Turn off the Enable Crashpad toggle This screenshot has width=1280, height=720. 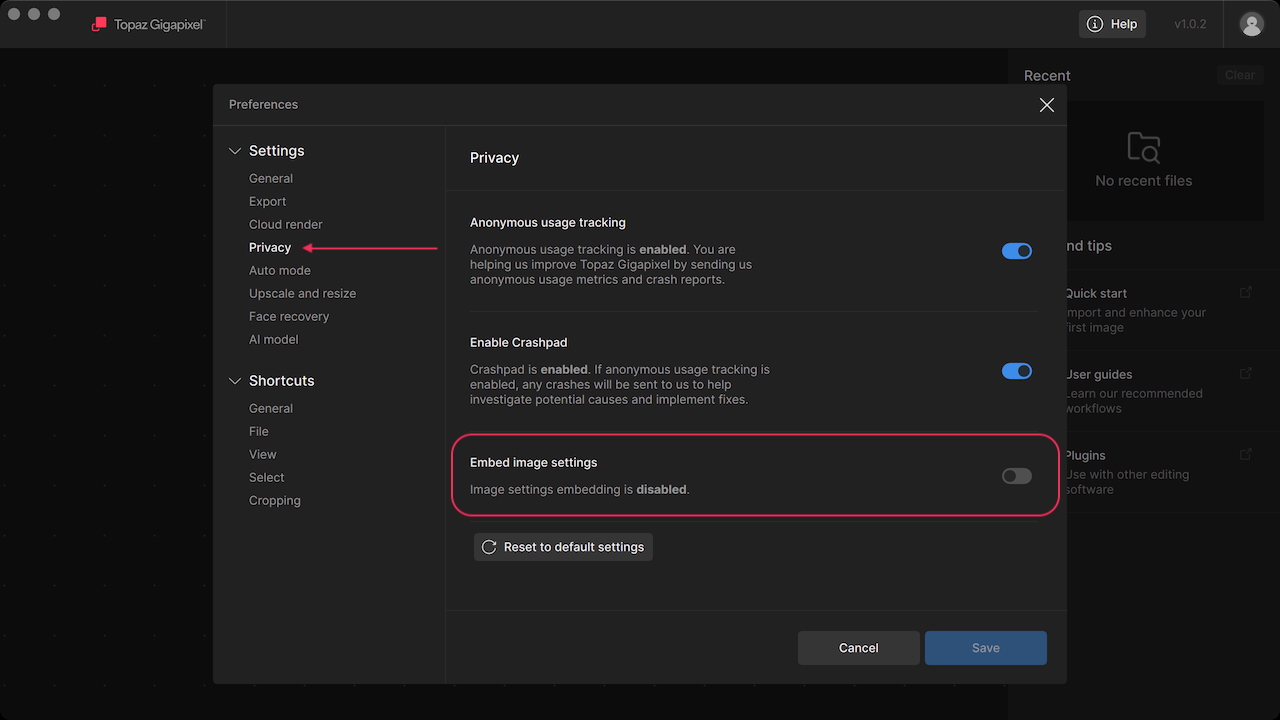pyautogui.click(x=1016, y=371)
